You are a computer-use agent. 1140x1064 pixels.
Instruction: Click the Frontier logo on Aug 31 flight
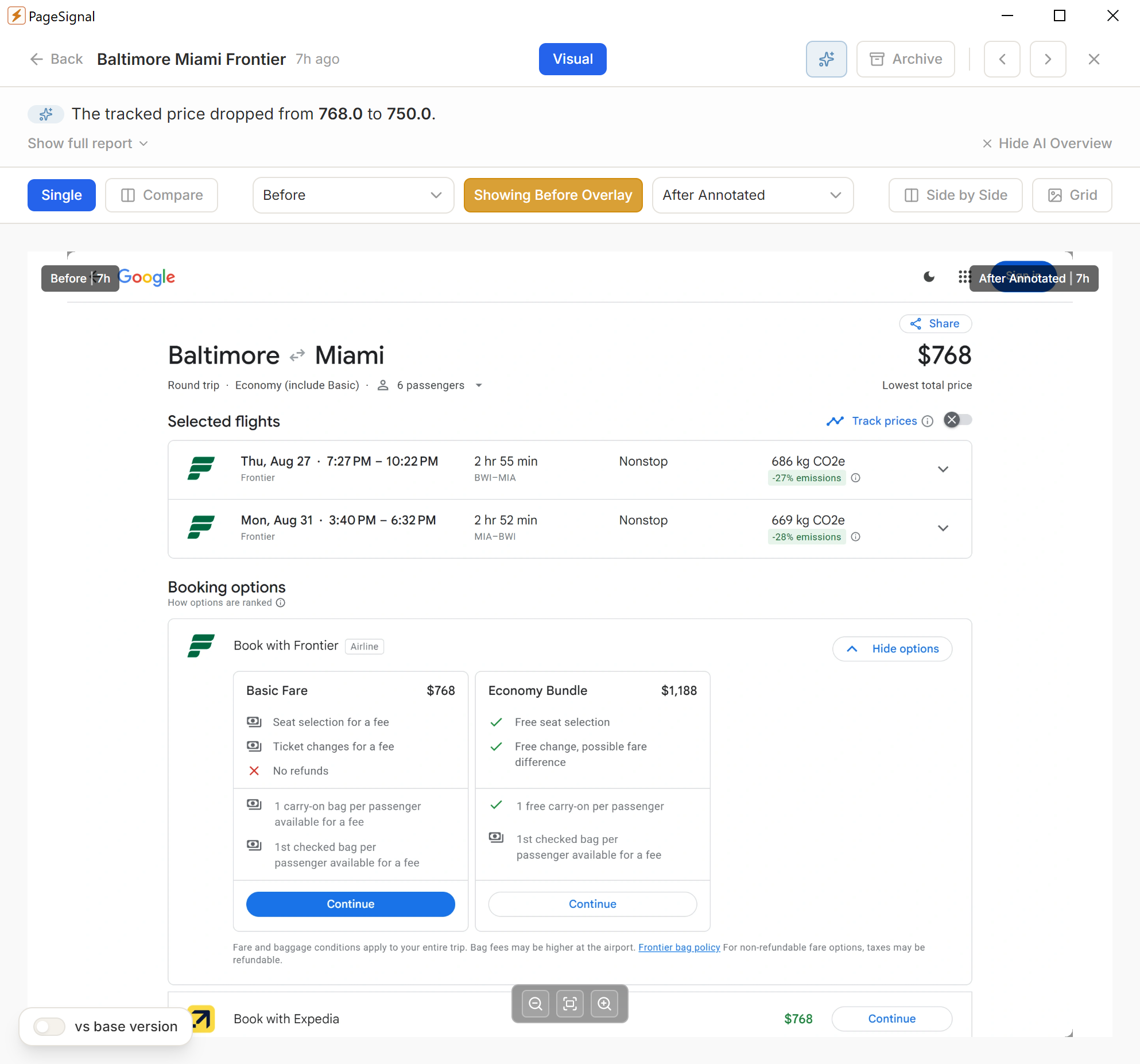[x=201, y=527]
